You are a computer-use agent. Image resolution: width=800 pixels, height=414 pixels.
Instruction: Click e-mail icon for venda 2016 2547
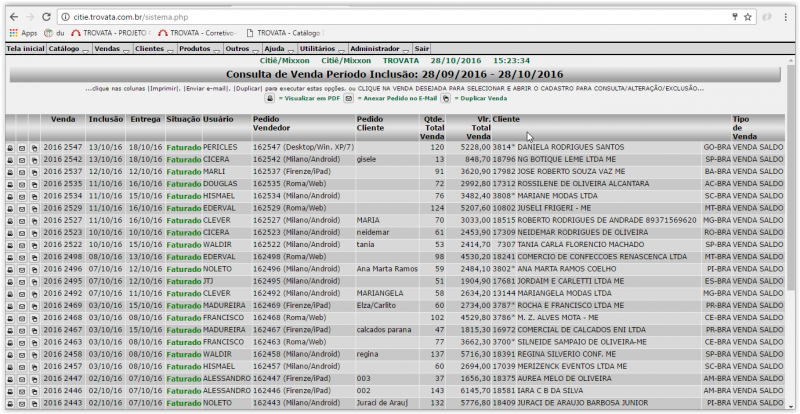pos(22,148)
